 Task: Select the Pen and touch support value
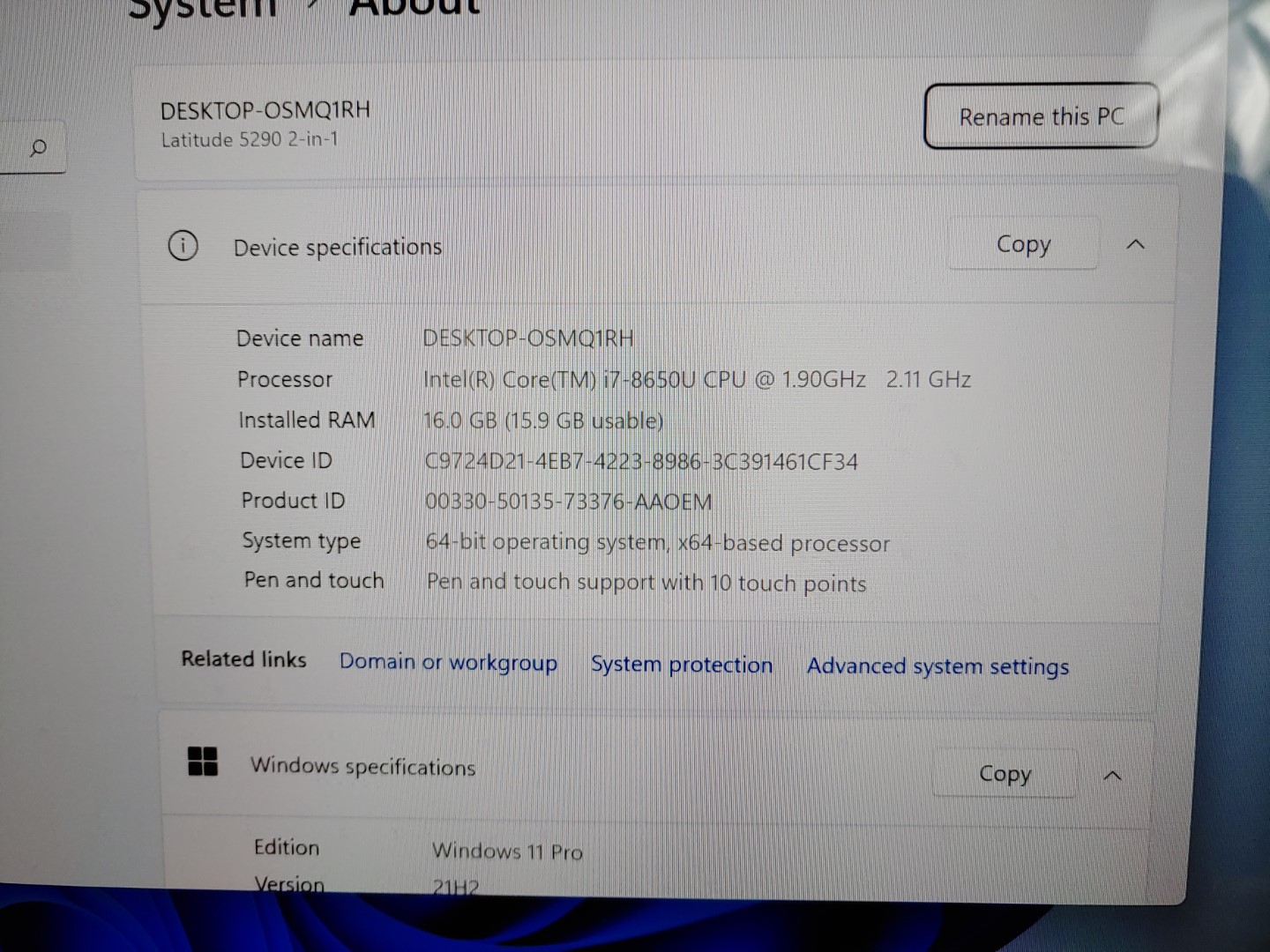646,583
